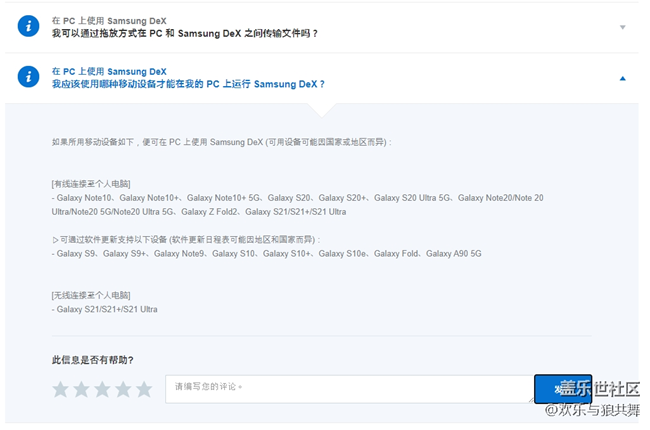This screenshot has width=650, height=430.
Task: Click the heading [有线连接至个人电脑]
Action: point(91,184)
